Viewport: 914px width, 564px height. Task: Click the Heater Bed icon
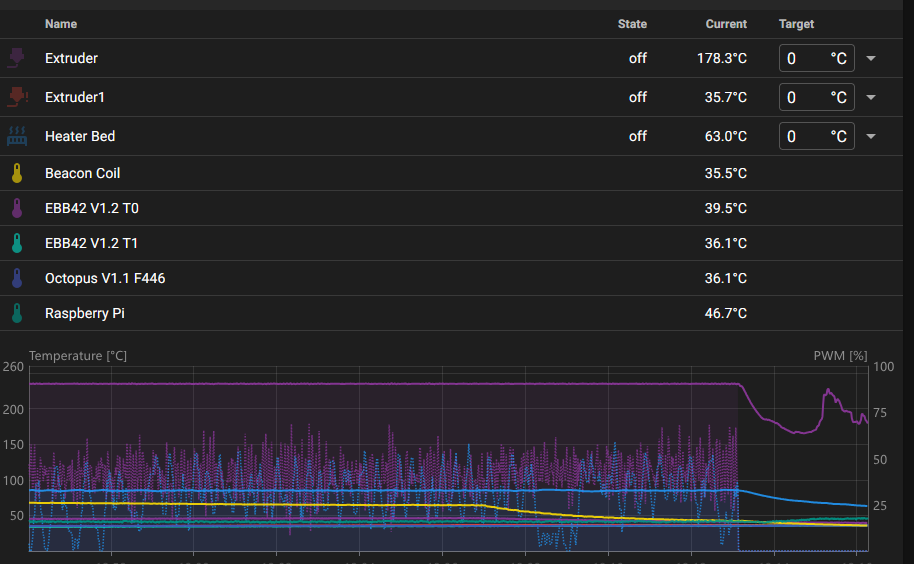(17, 136)
